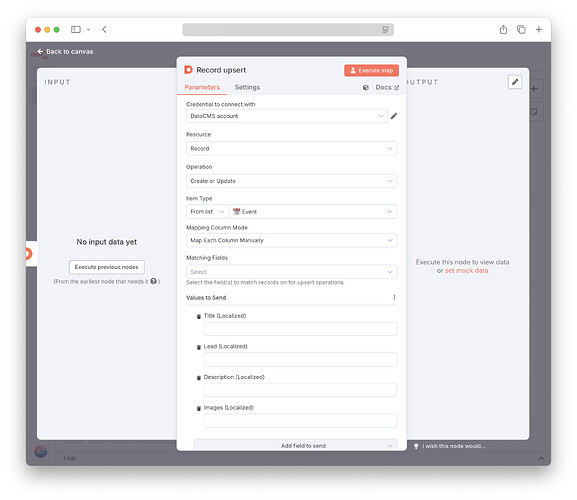
Task: Expand the Resource dropdown showing Record
Action: pyautogui.click(x=291, y=149)
